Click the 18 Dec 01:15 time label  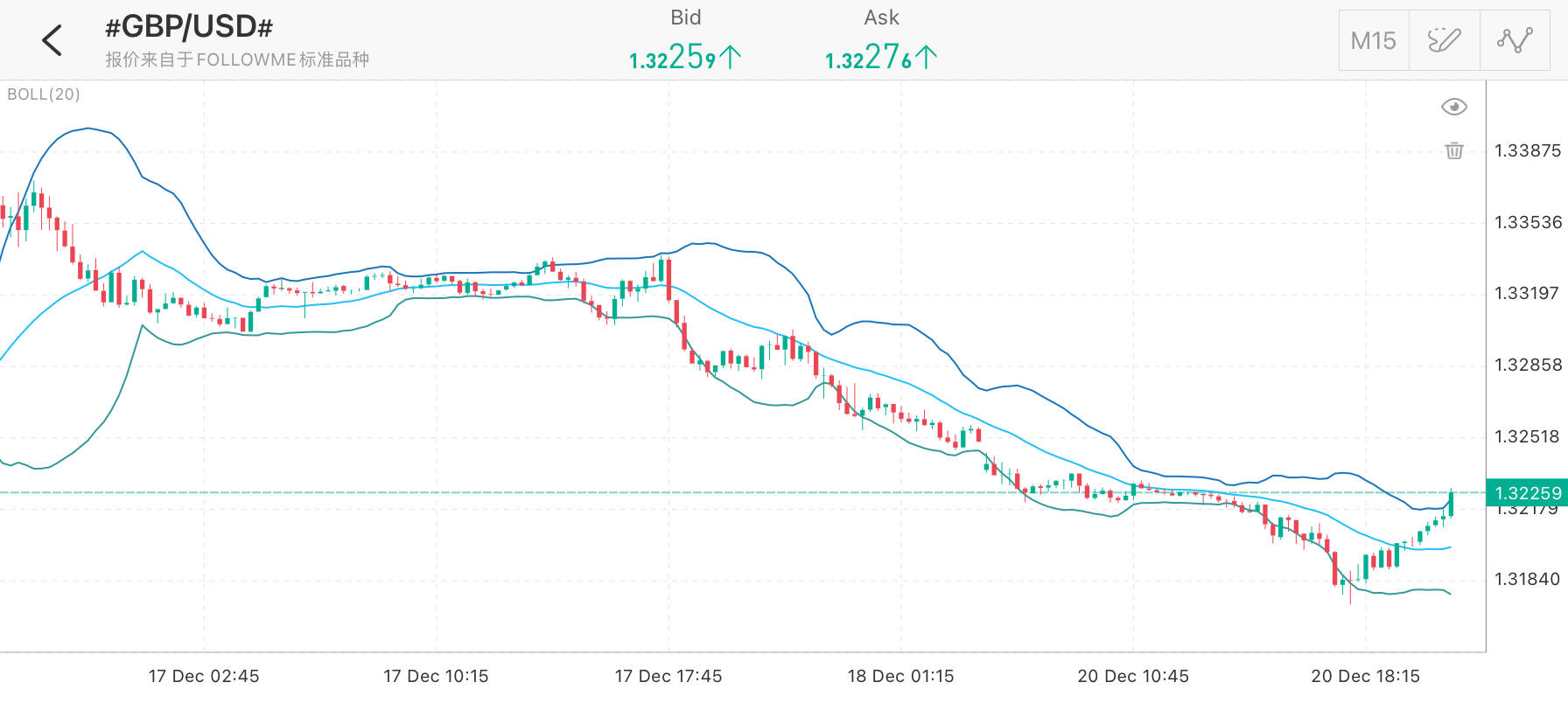tap(900, 676)
